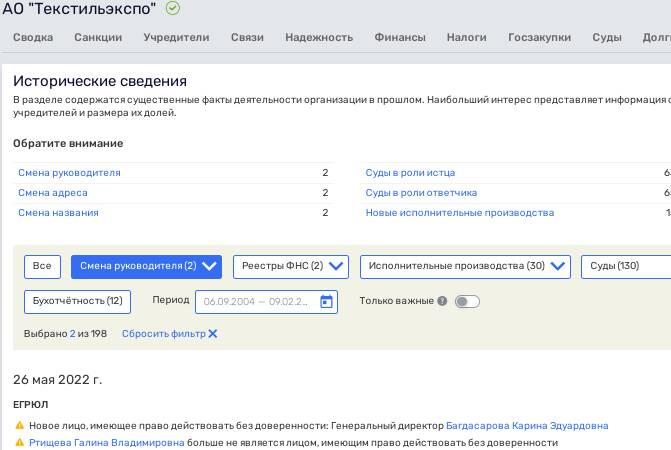Image resolution: width=671 pixels, height=450 pixels.
Task: Click the Период date range field
Action: (x=266, y=302)
